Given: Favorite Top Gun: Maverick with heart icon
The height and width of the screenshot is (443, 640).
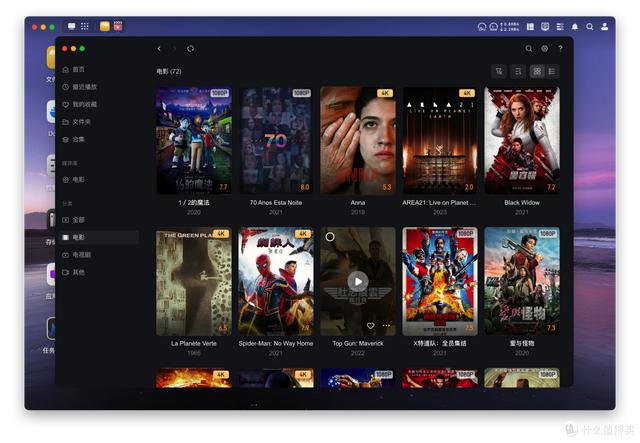Looking at the screenshot, I should pyautogui.click(x=370, y=325).
